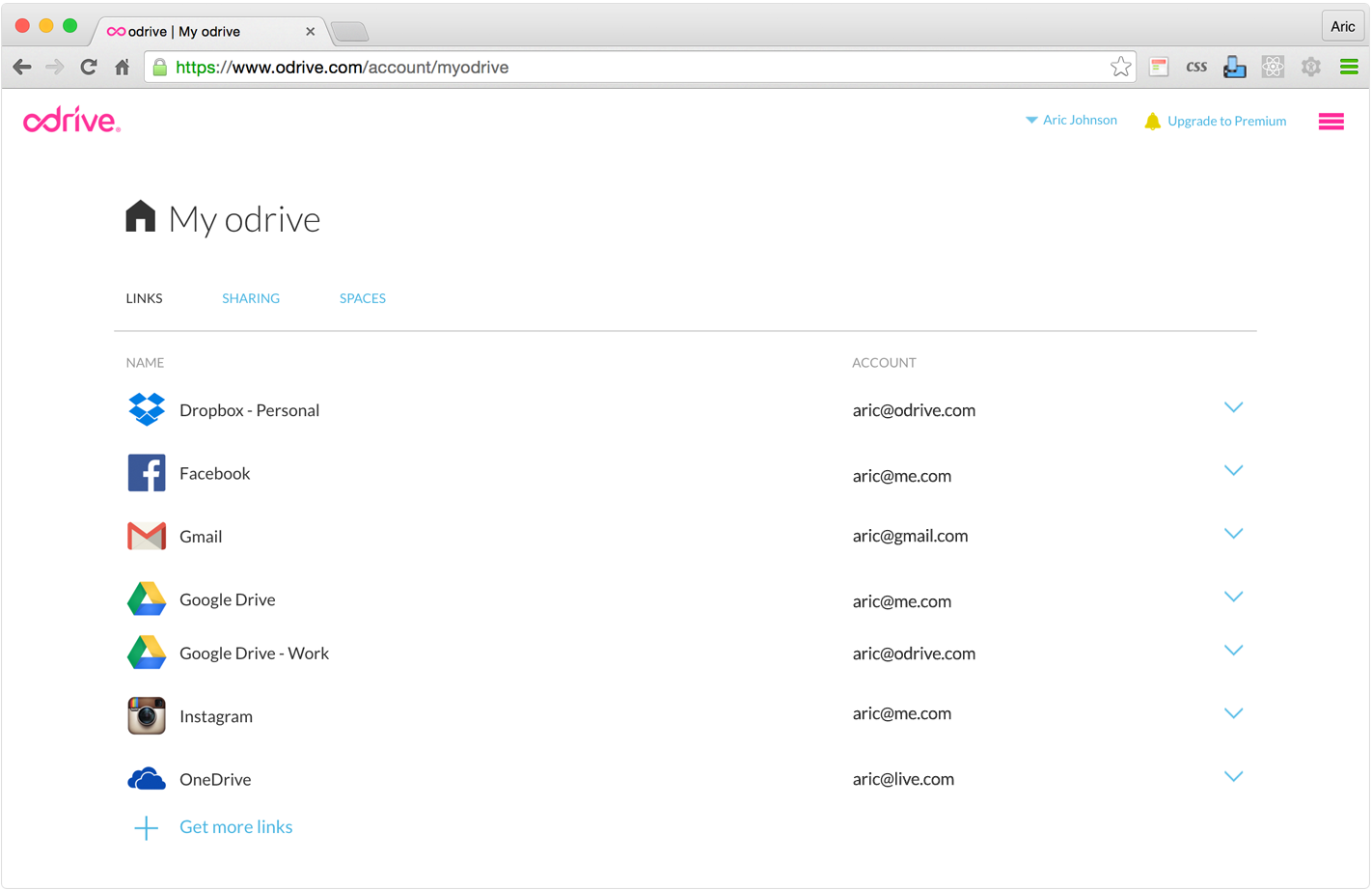Open the Gmail link name
This screenshot has width=1372, height=890.
tap(201, 537)
